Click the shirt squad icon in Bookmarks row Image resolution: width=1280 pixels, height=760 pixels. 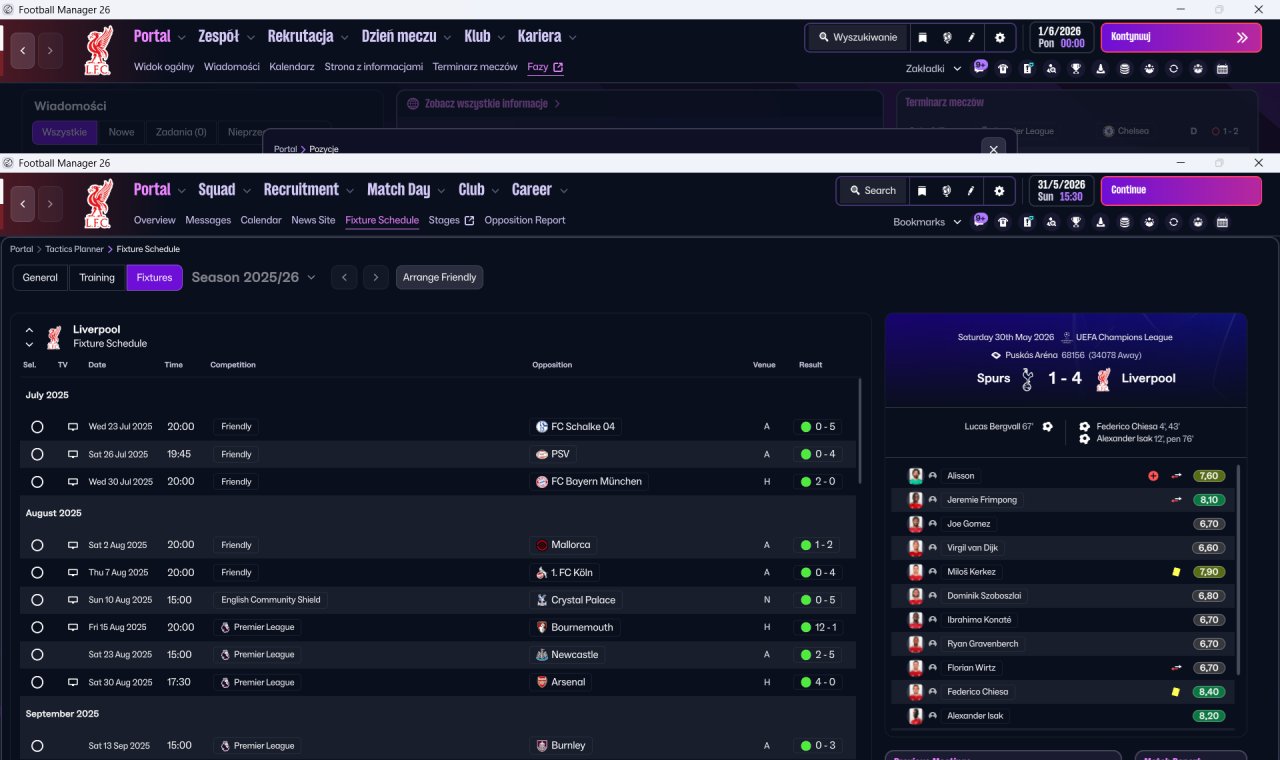click(x=1003, y=222)
